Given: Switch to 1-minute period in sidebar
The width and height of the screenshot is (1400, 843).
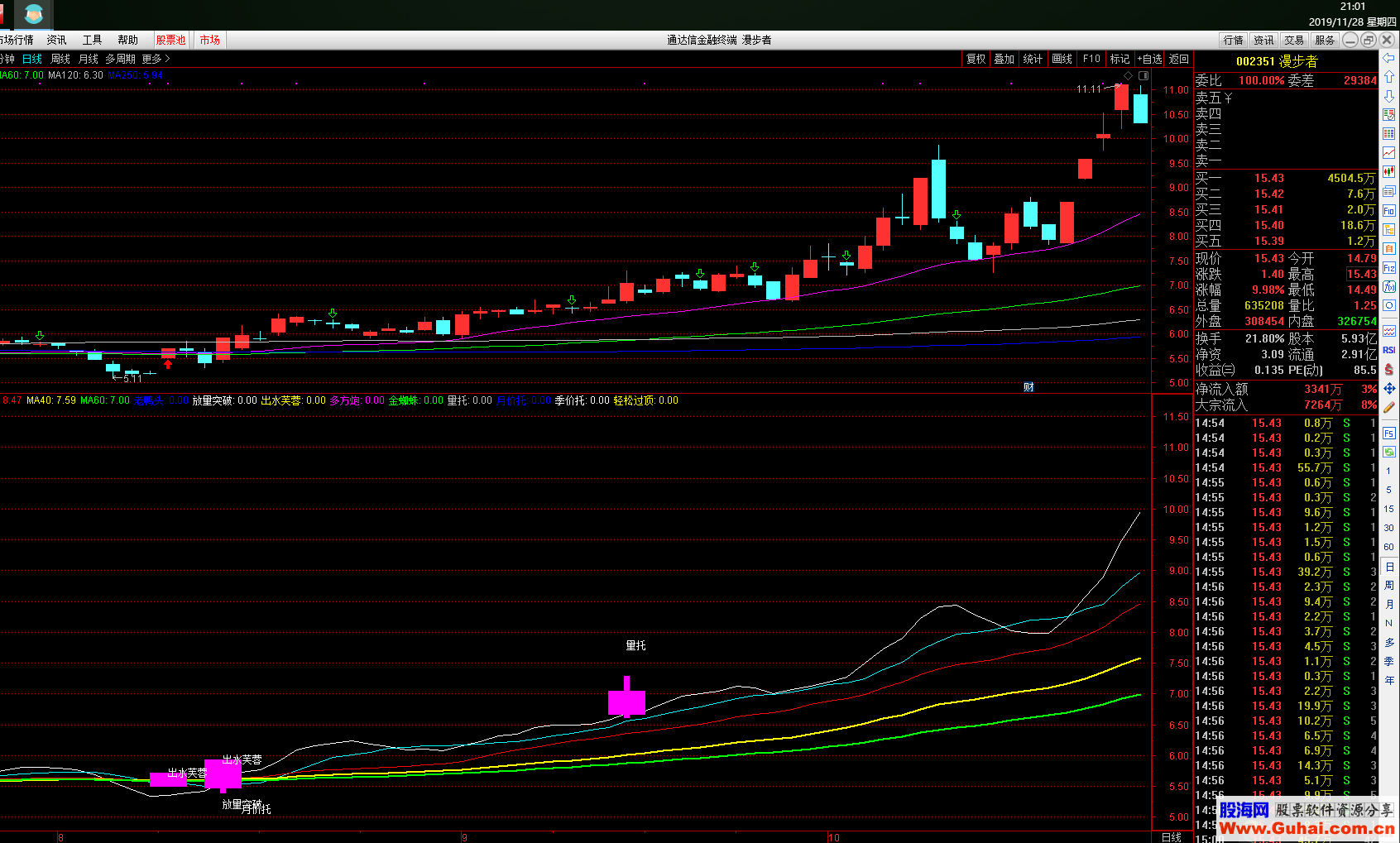Looking at the screenshot, I should pos(1388,471).
